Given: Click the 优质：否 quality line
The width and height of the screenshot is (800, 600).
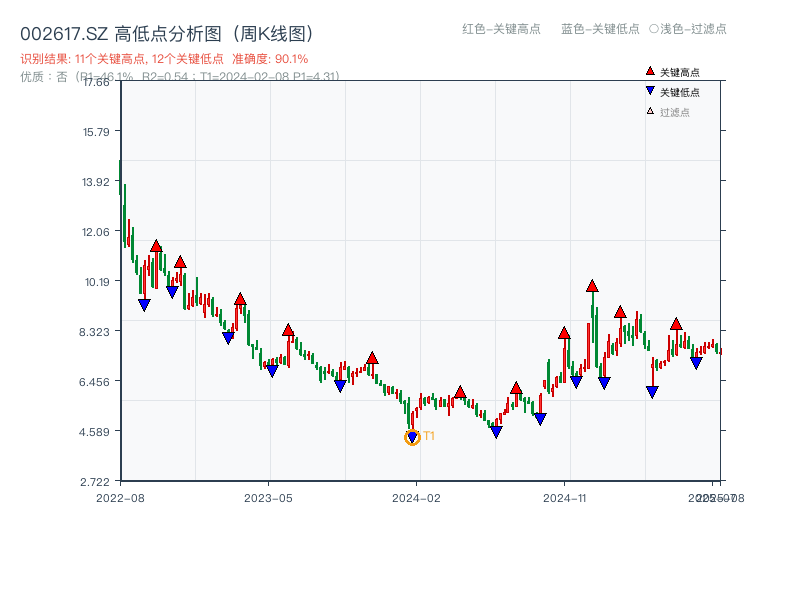Looking at the screenshot, I should pyautogui.click(x=180, y=77).
